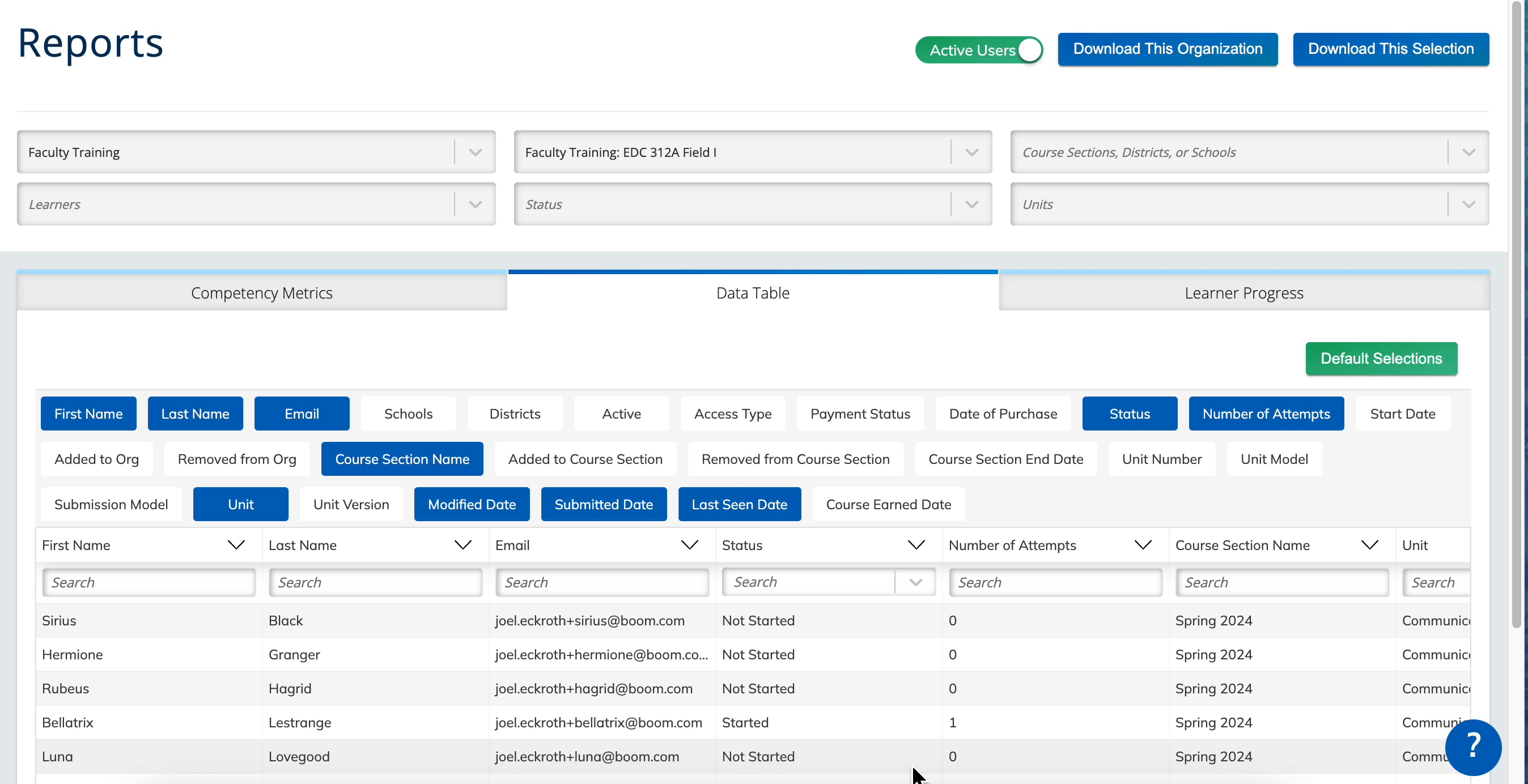Screen dimensions: 1528x784
Task: Enable the Removed from Course Section chip
Action: [x=795, y=458]
